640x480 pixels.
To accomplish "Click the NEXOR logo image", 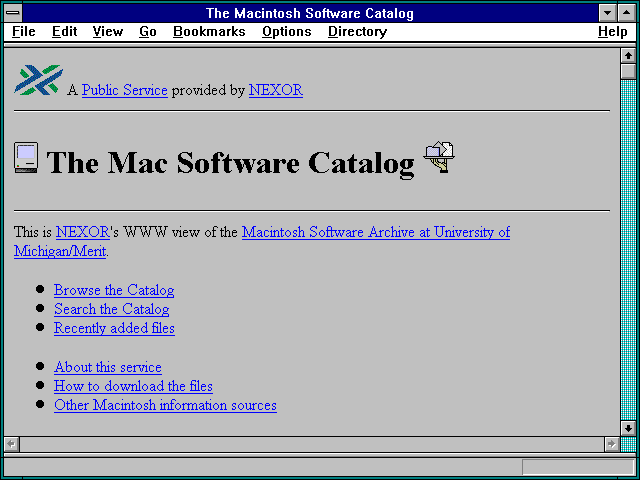I will 39,80.
